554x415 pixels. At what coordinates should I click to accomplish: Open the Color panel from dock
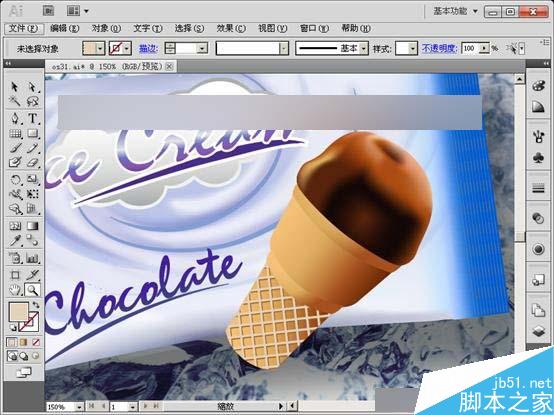point(538,86)
